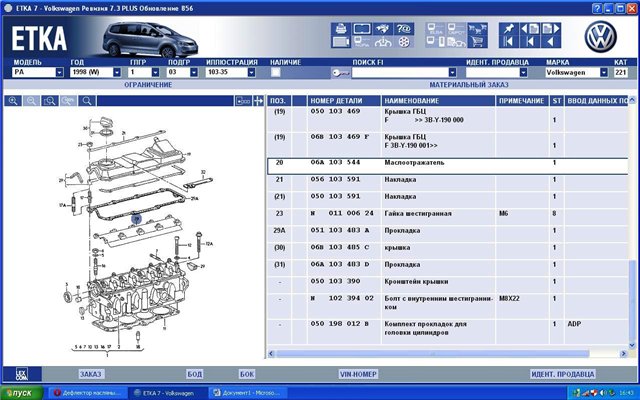This screenshot has height=400, width=640.
Task: Click the БОК button
Action: point(247,374)
